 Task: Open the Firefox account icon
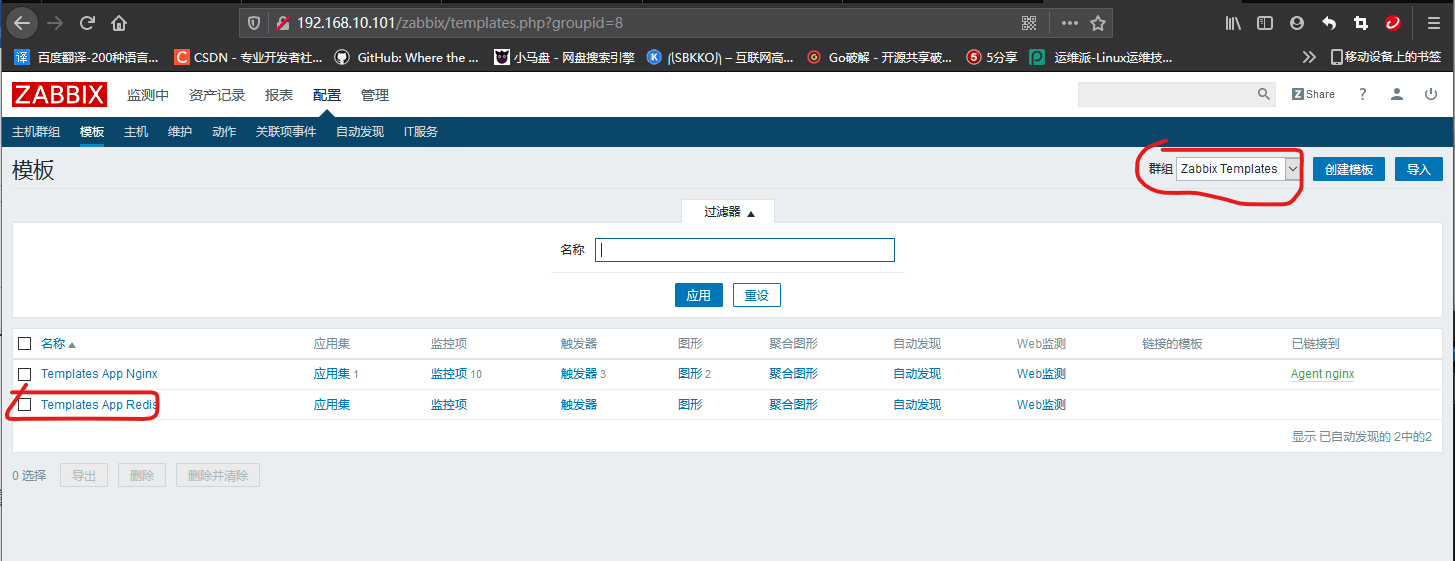[x=1297, y=22]
